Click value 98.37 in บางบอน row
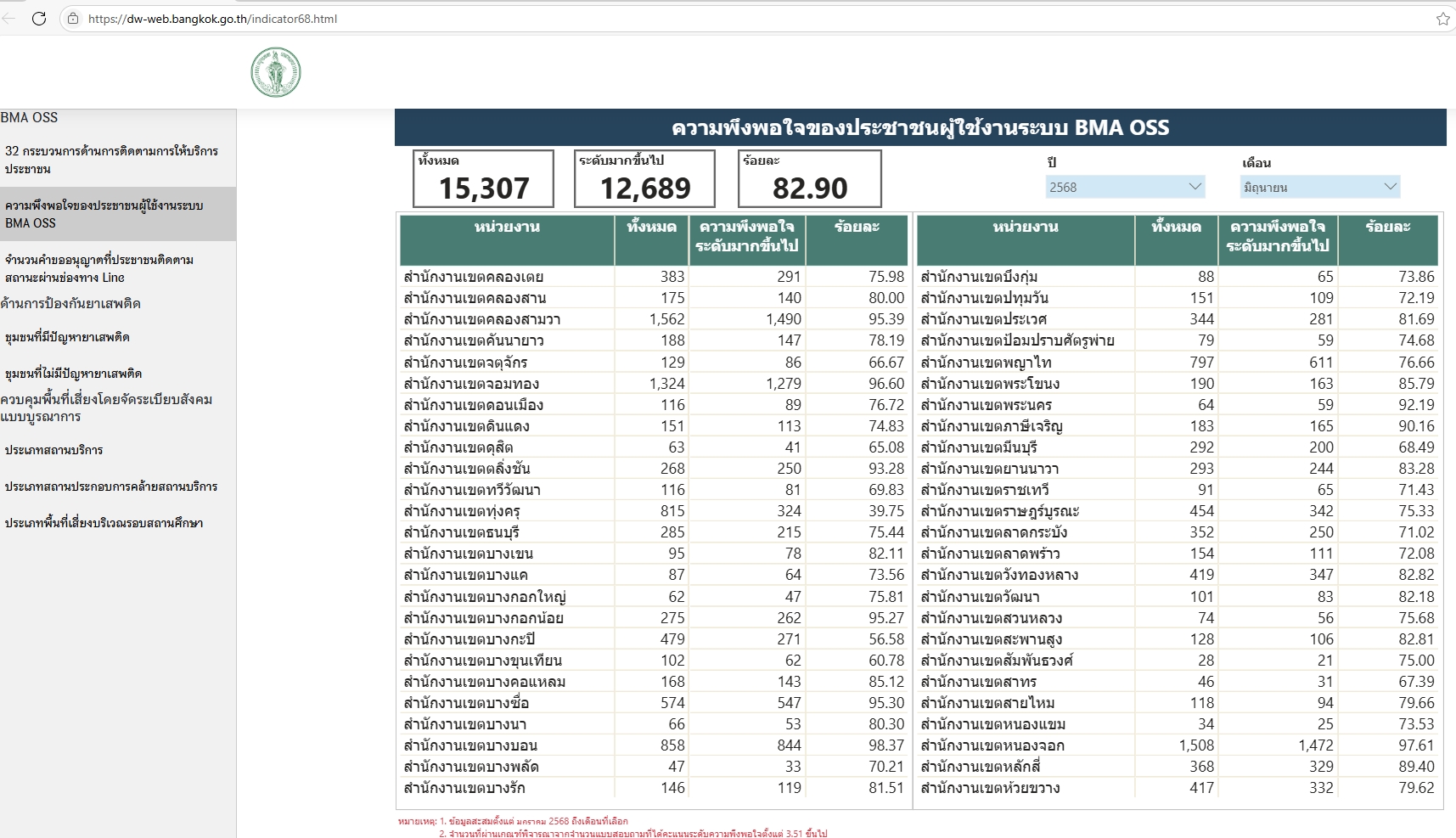 tap(886, 745)
